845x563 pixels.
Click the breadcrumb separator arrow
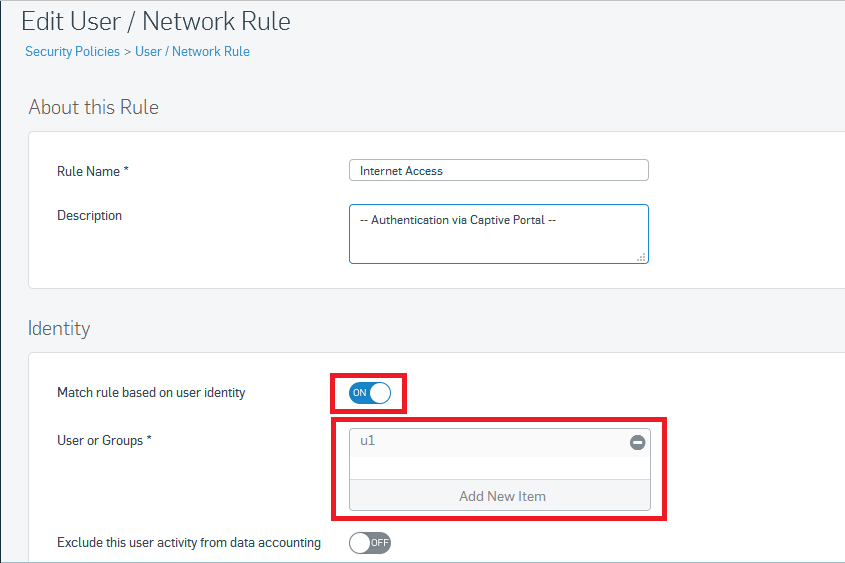128,52
